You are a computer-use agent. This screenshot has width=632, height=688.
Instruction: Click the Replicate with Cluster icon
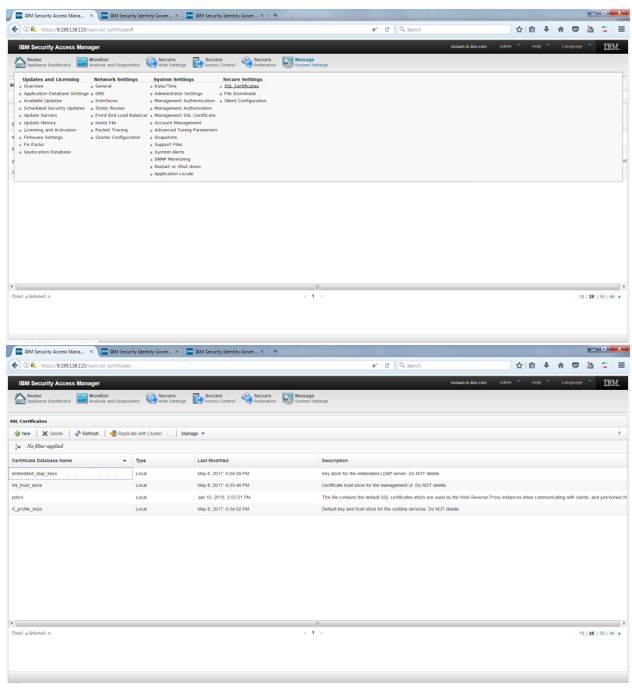point(113,434)
